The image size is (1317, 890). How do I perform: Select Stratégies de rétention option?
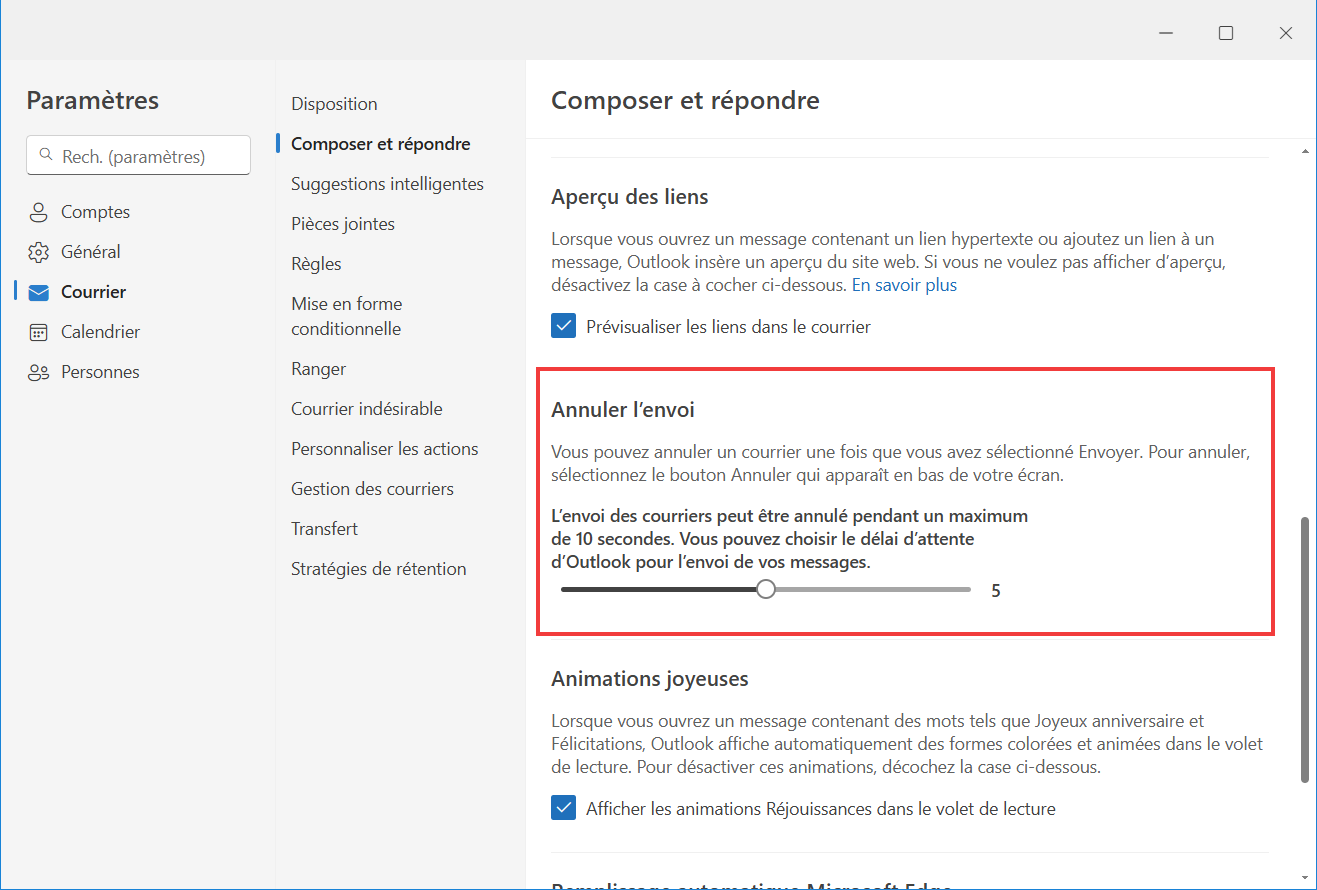[379, 569]
